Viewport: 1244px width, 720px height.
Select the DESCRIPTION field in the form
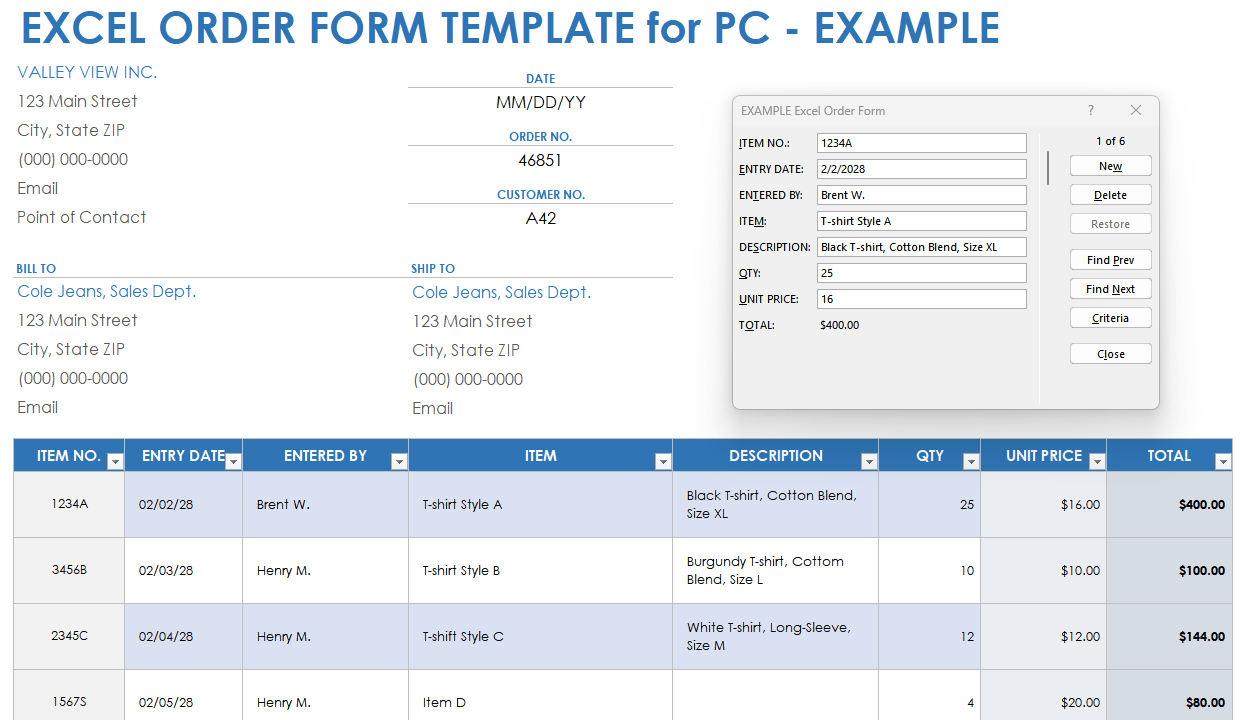tap(920, 246)
